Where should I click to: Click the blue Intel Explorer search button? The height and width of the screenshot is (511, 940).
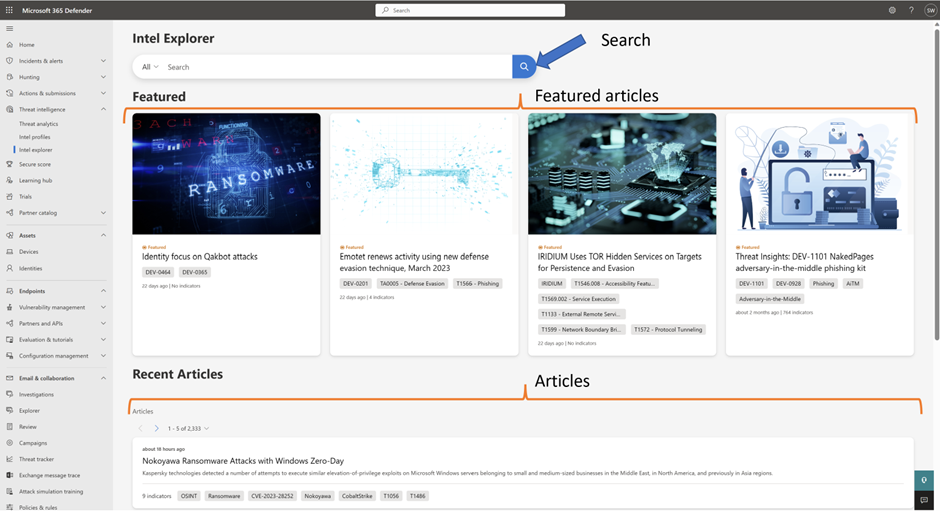524,67
